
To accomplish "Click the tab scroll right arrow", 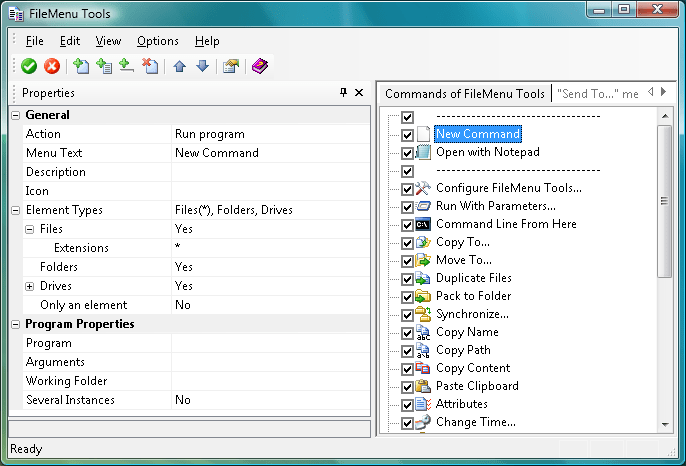I will pos(664,91).
